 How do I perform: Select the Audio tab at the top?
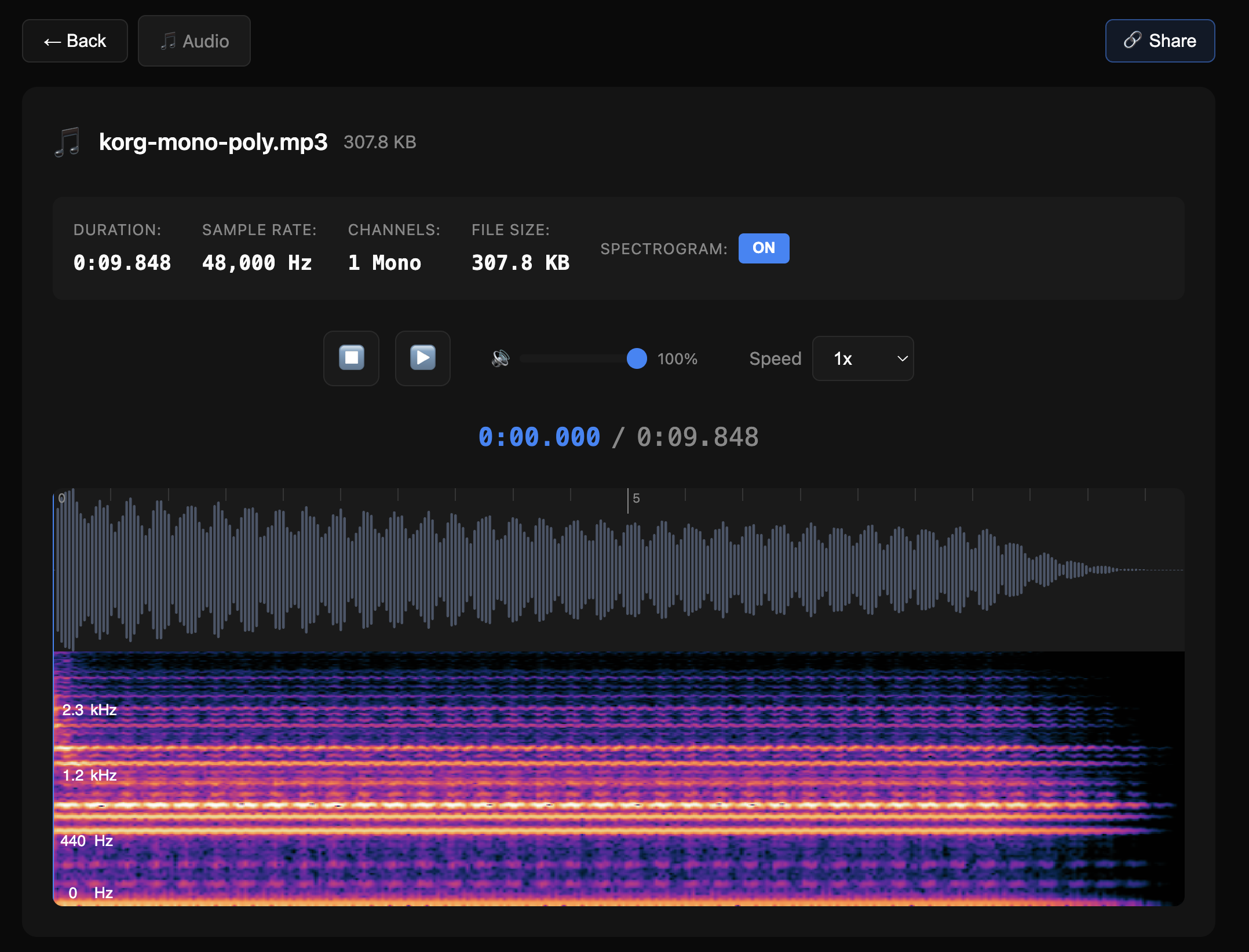point(194,41)
